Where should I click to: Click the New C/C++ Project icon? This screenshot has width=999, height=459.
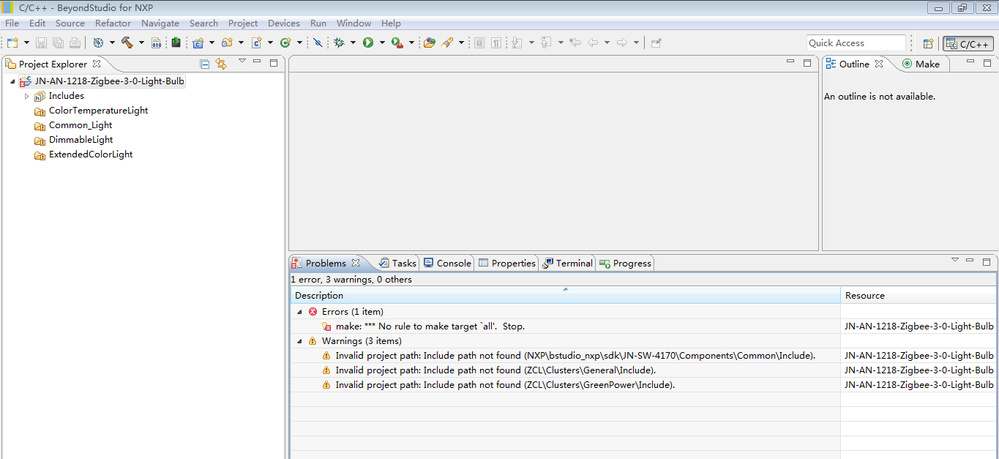pos(198,43)
